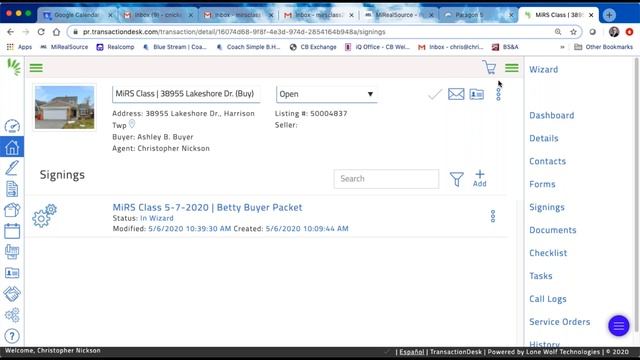Image resolution: width=640 pixels, height=360 pixels.
Task: Open the fax printer icon in sidebar
Action: coord(12,252)
